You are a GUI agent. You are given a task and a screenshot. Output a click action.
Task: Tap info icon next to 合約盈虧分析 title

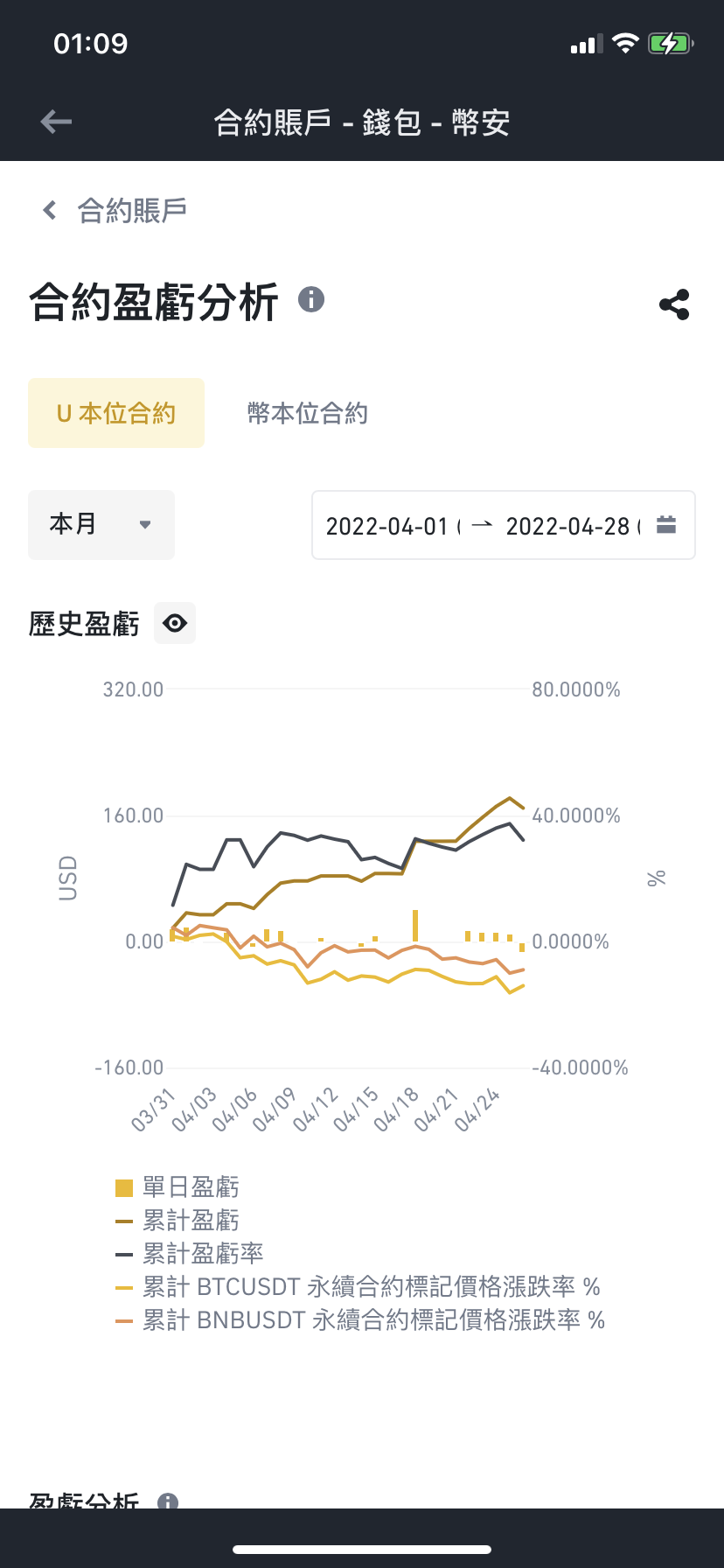[x=311, y=300]
